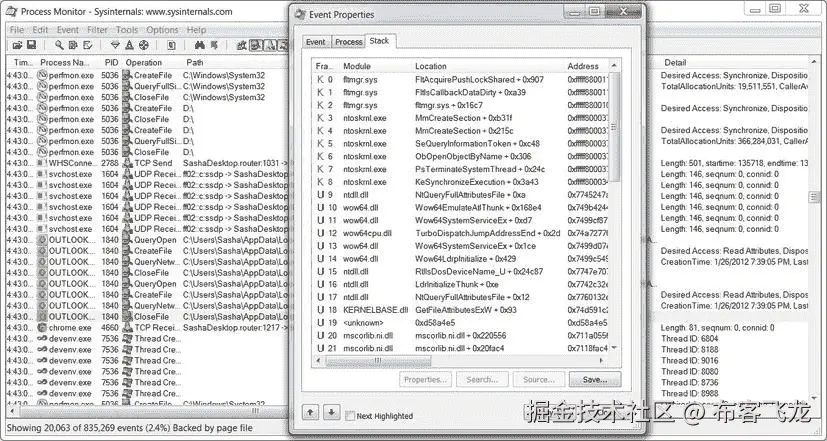Select the Stack tab

[379, 41]
